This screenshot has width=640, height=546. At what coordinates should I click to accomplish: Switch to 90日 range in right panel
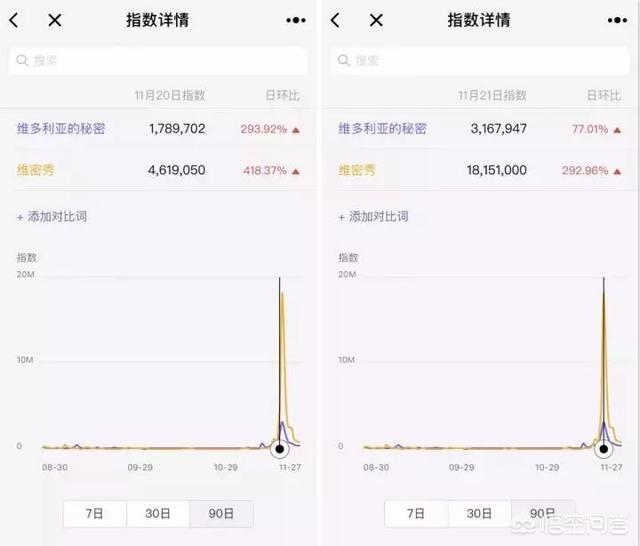point(542,513)
